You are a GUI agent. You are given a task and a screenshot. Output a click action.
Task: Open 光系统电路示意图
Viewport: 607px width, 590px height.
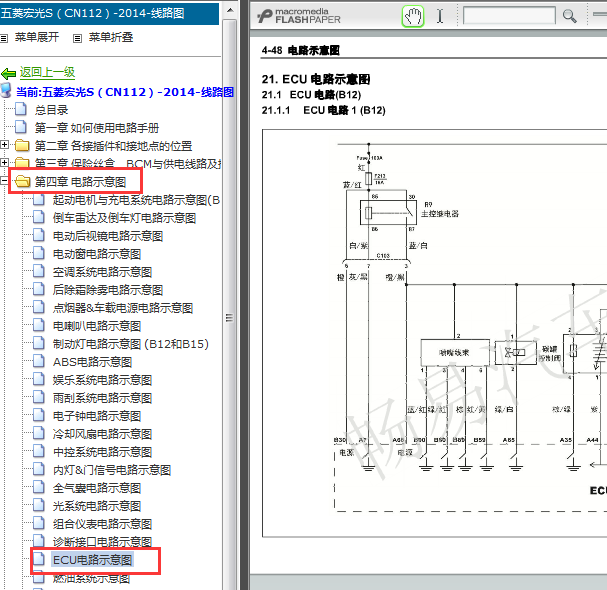pos(97,506)
